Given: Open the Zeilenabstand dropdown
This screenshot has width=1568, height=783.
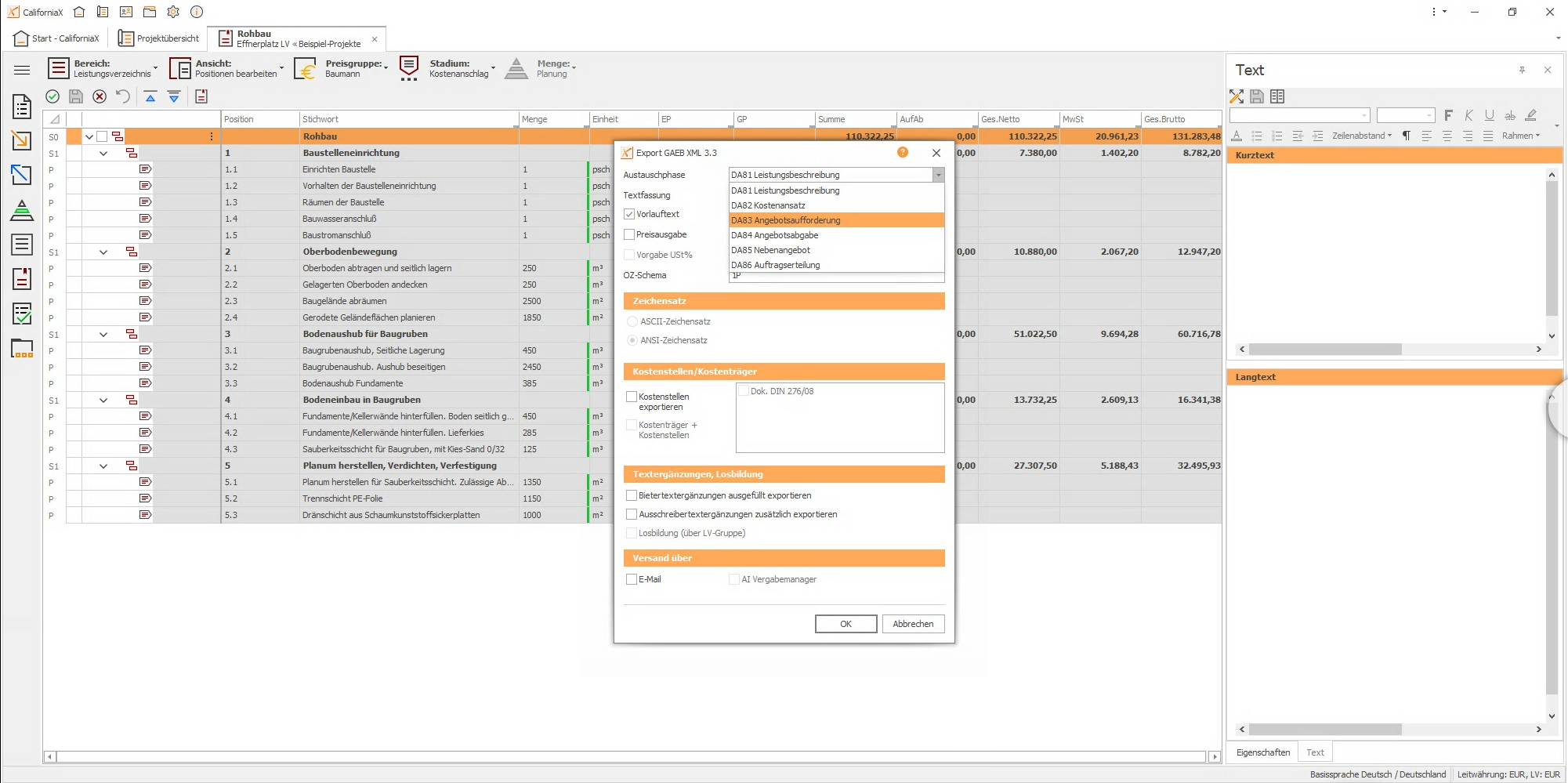Looking at the screenshot, I should (1362, 136).
